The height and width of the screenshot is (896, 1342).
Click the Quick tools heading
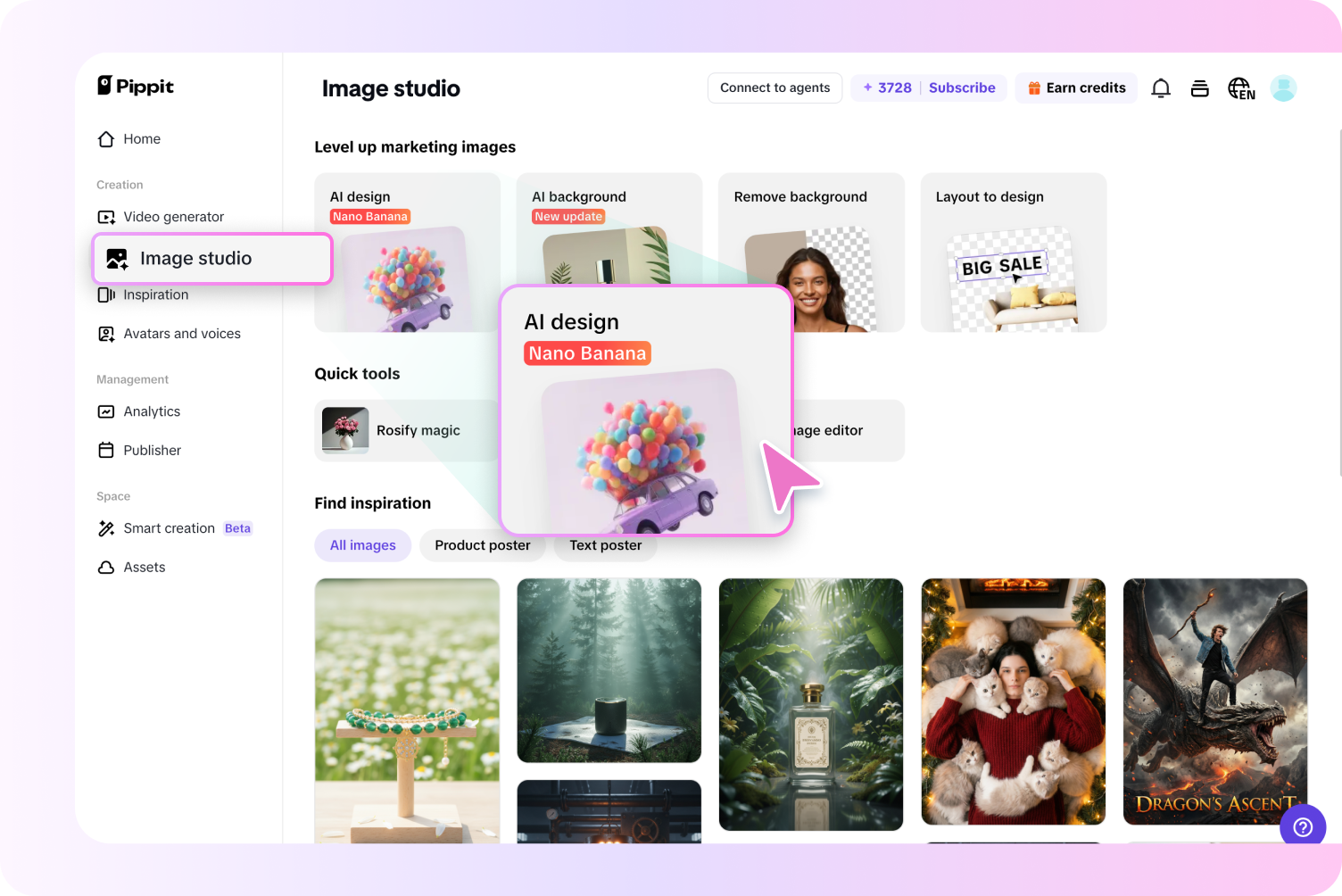point(357,374)
